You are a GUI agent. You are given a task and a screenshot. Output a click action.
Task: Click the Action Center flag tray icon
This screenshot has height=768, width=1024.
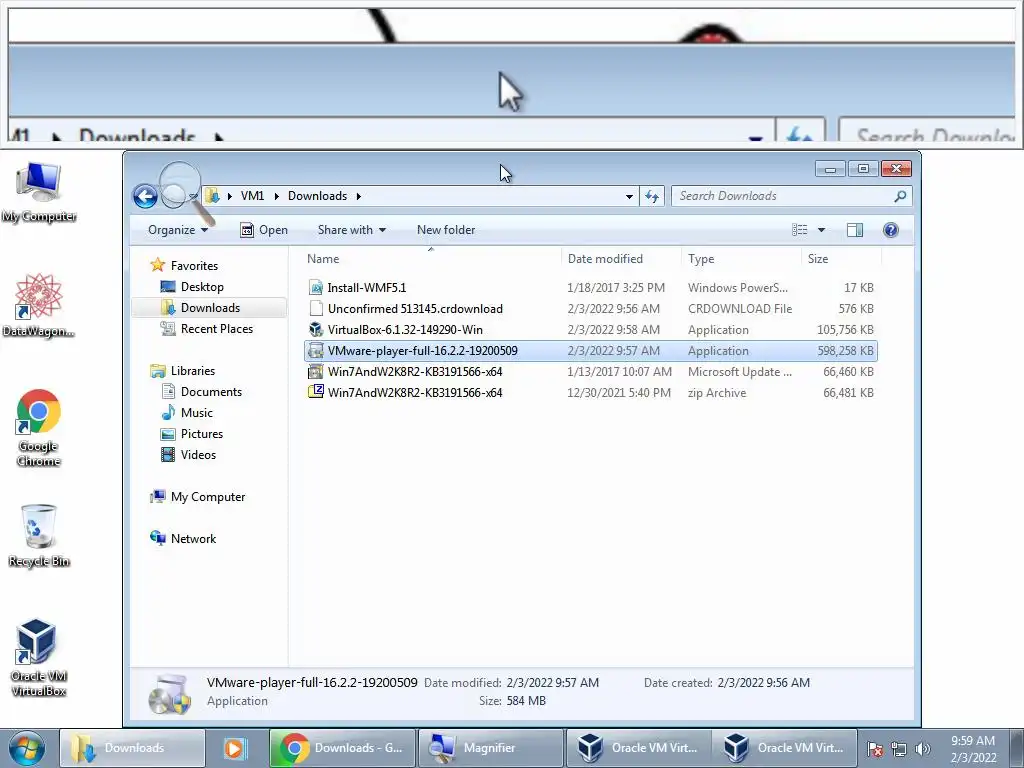click(x=875, y=748)
